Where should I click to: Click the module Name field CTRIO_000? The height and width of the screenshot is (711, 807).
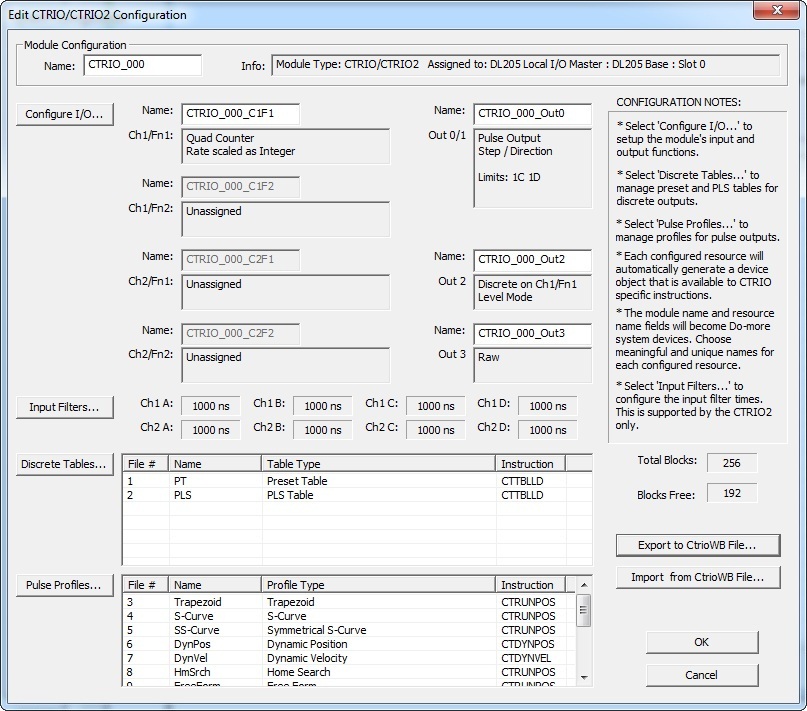142,65
